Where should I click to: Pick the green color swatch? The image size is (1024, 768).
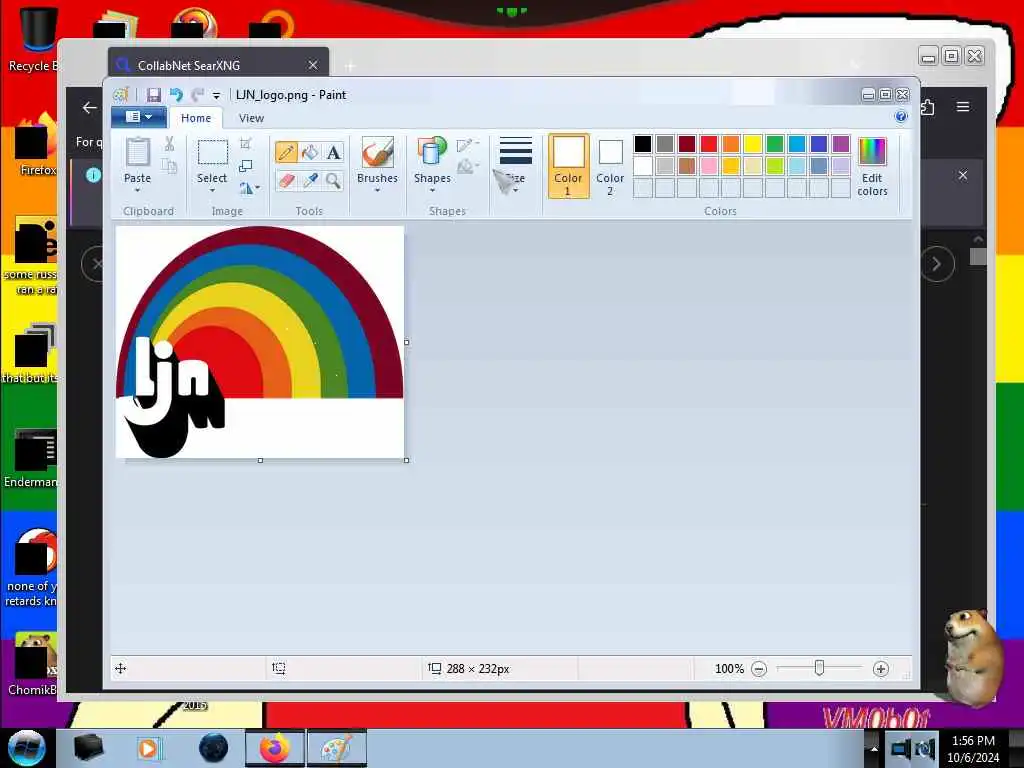[775, 144]
